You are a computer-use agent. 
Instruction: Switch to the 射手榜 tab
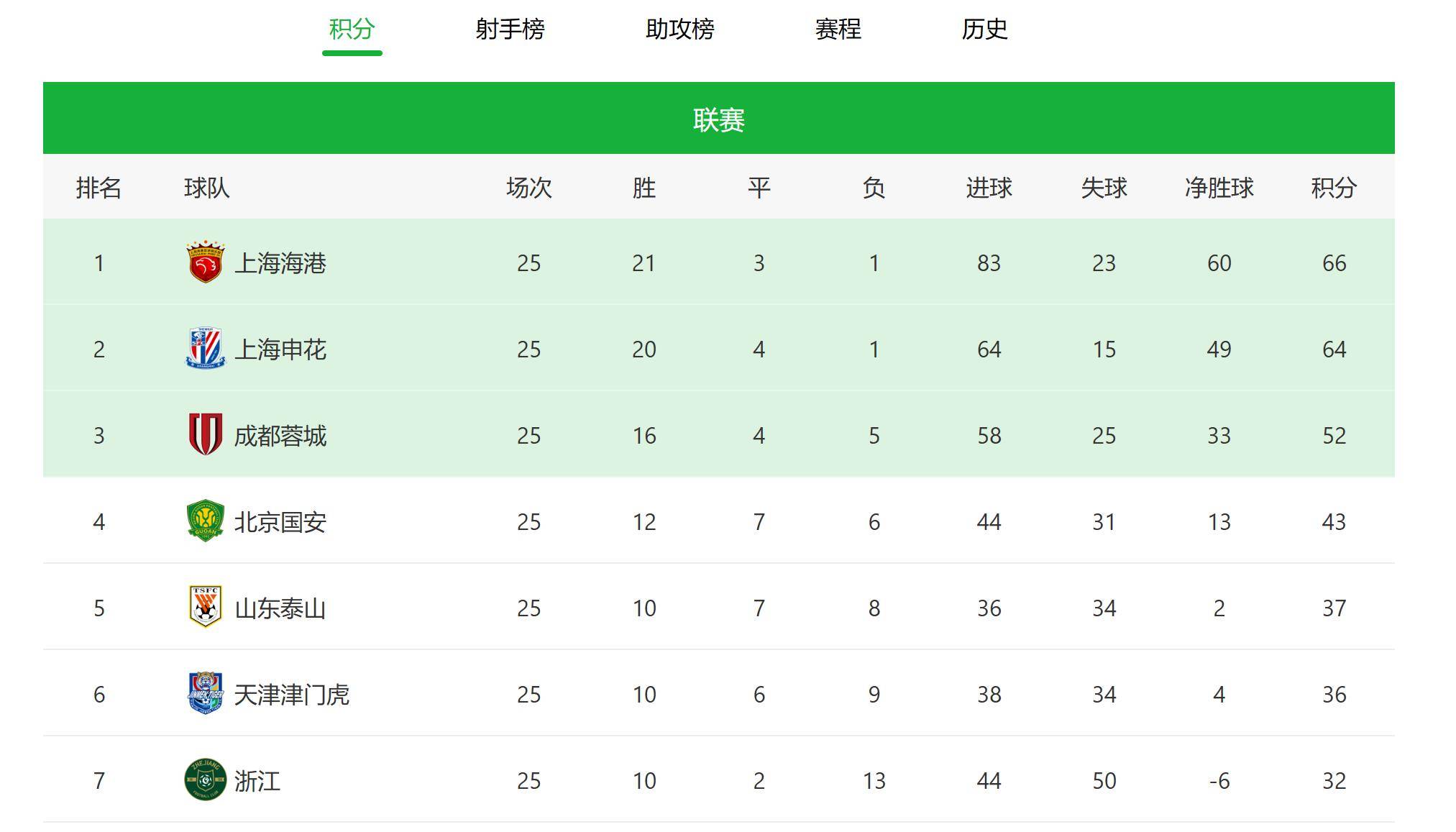coord(510,29)
